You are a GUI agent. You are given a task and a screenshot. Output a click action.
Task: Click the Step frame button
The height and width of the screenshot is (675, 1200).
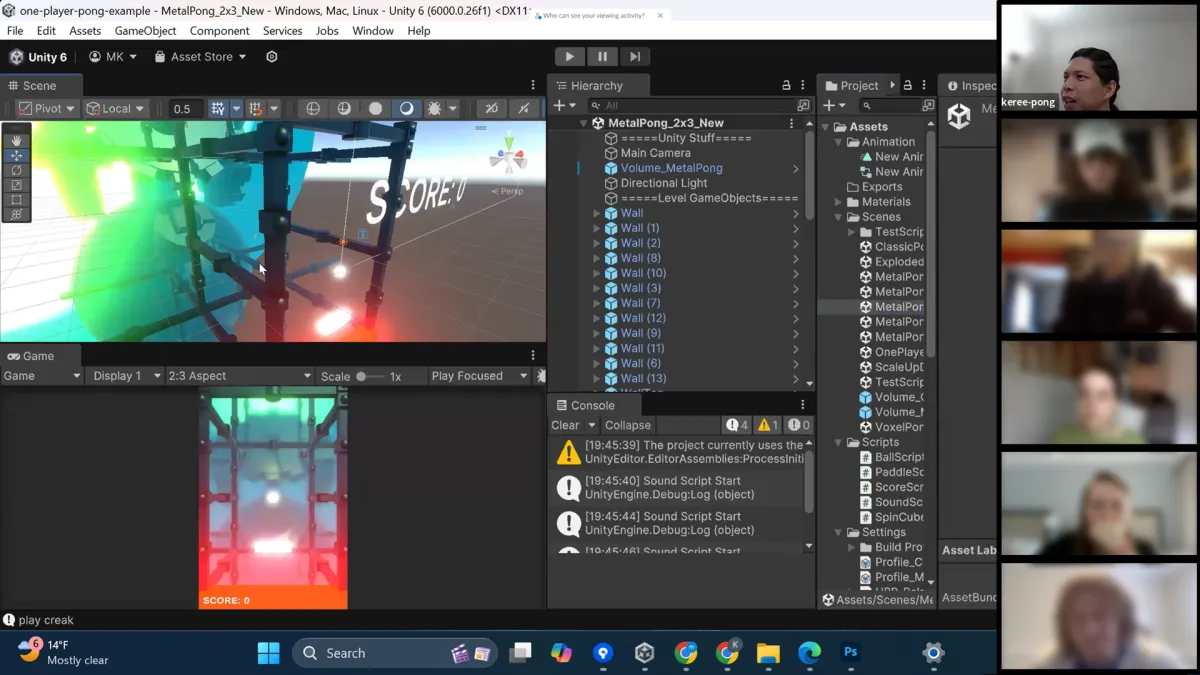[x=635, y=57]
